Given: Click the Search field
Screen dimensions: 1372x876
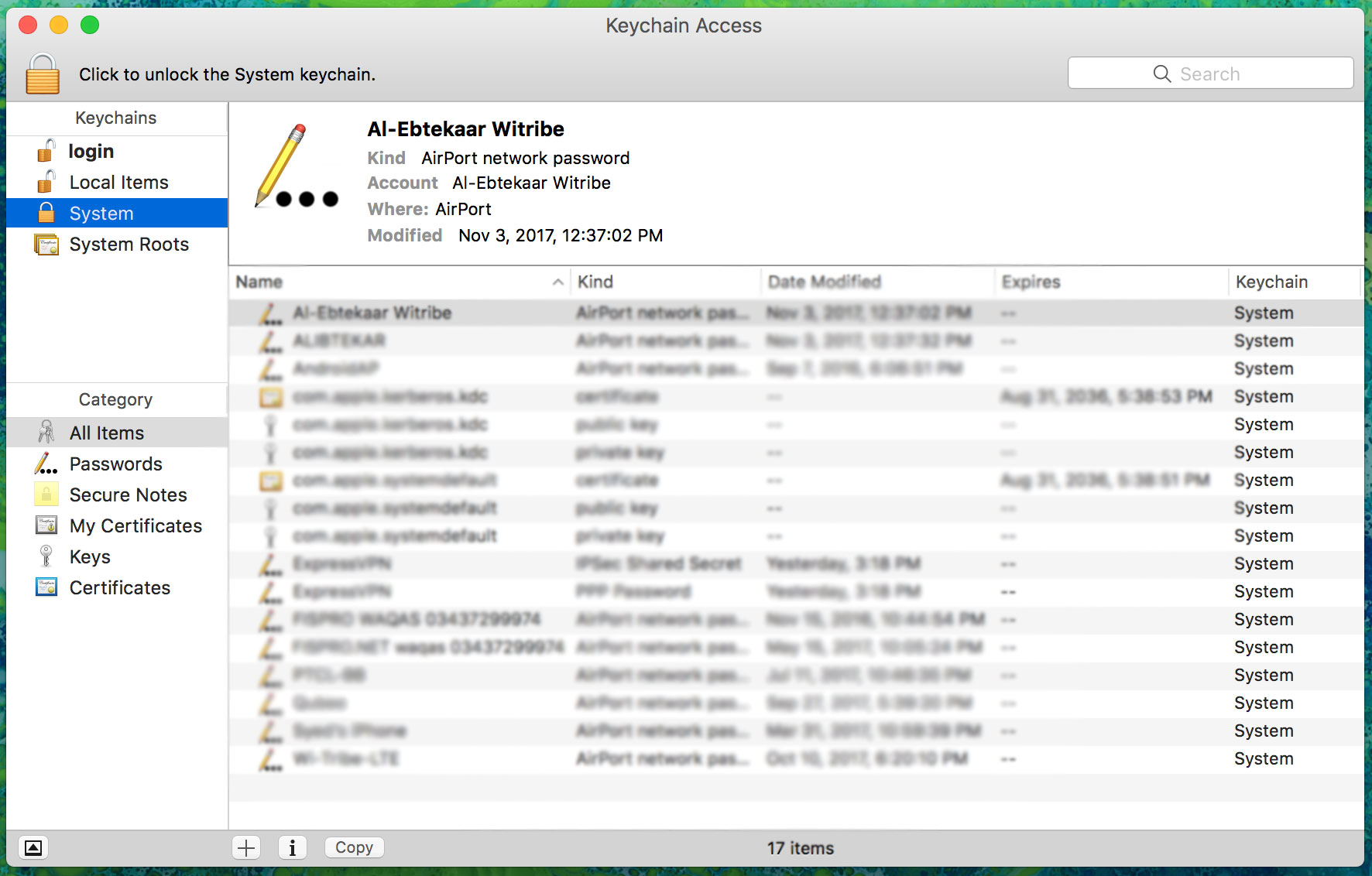Looking at the screenshot, I should tap(1210, 74).
